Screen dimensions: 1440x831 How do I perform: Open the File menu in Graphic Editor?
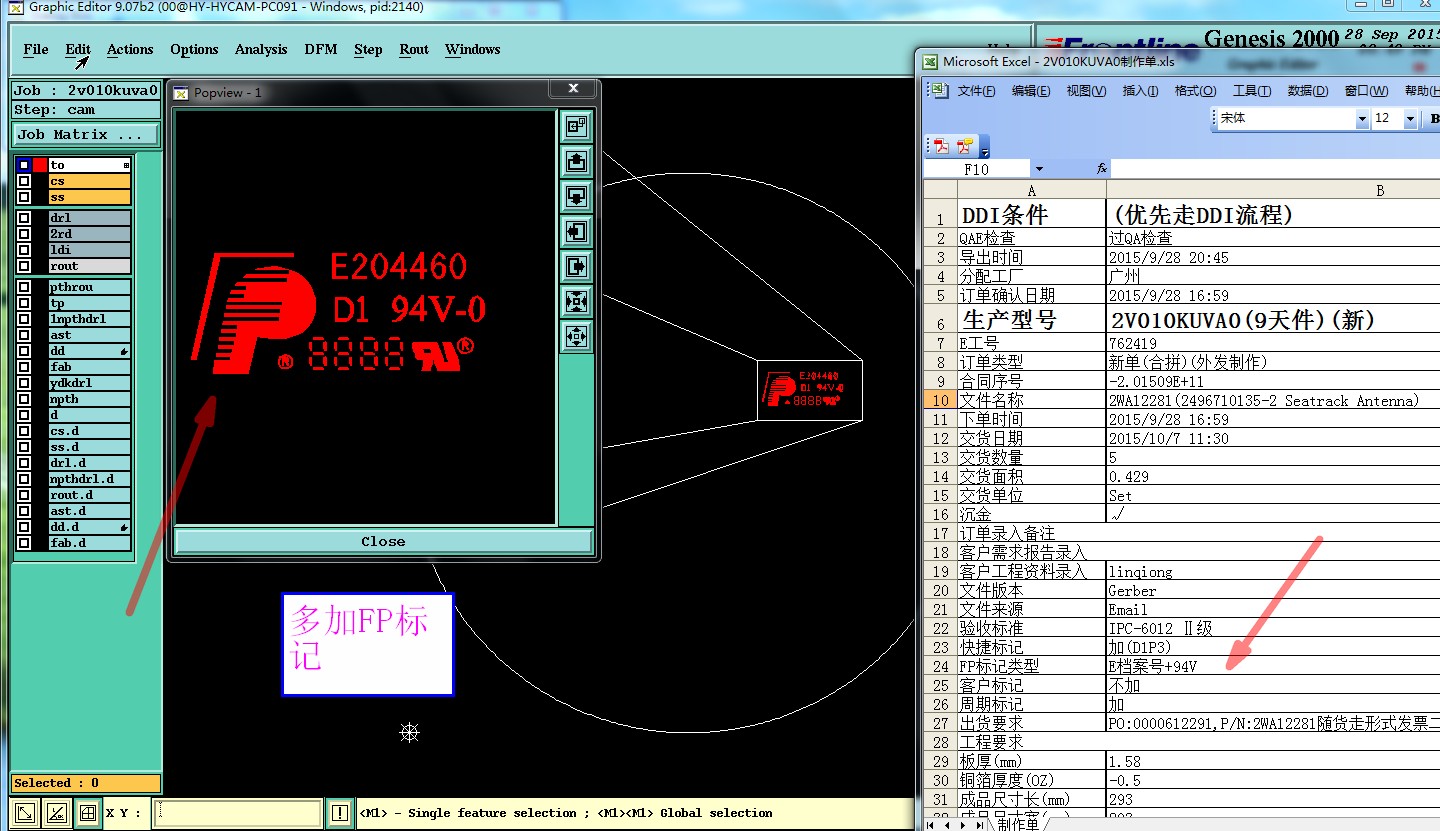coord(36,49)
